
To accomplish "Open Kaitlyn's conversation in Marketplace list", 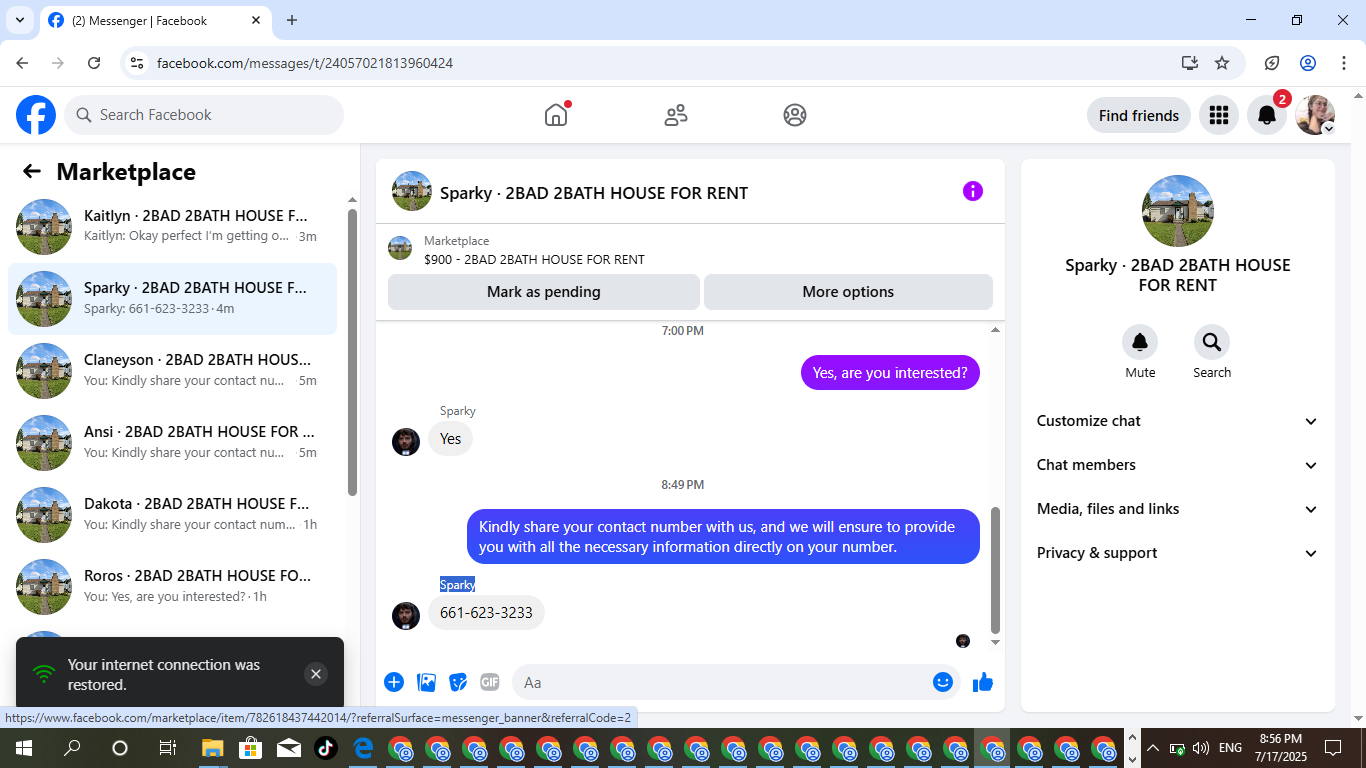I will tap(172, 226).
